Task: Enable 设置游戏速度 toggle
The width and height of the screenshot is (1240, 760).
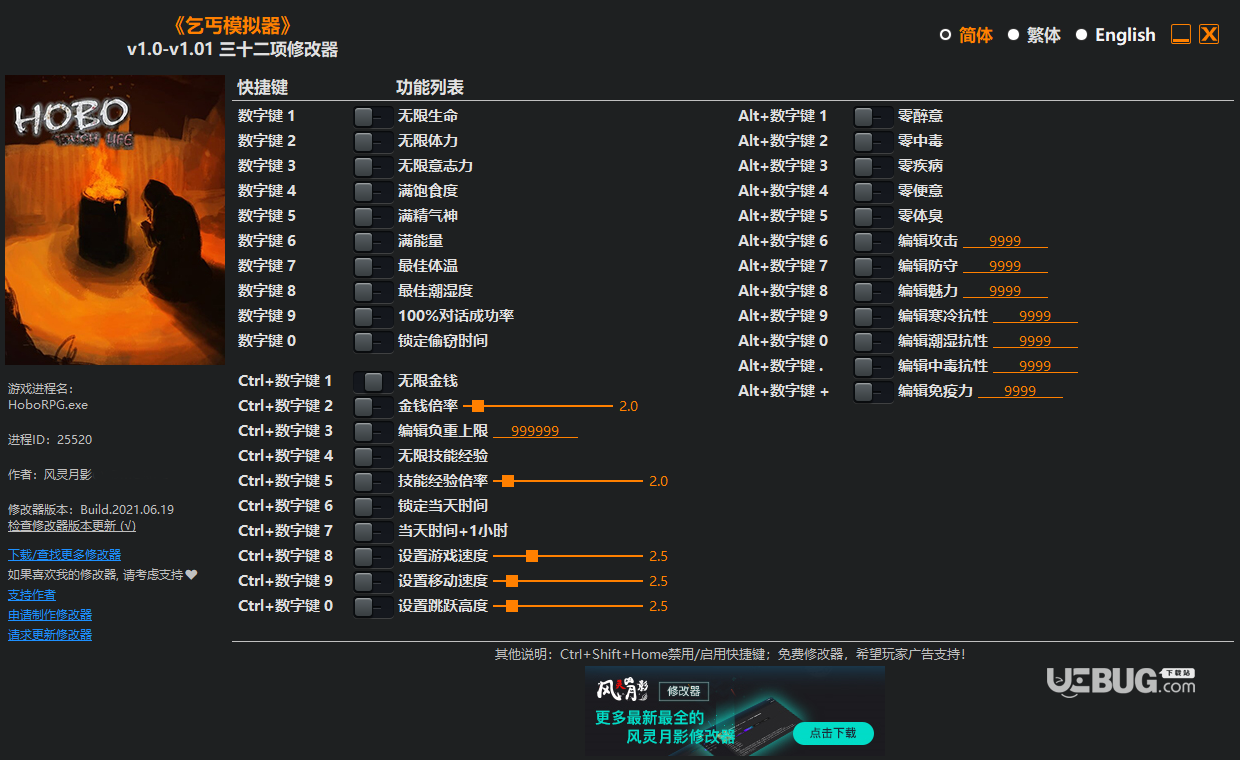Action: click(374, 556)
